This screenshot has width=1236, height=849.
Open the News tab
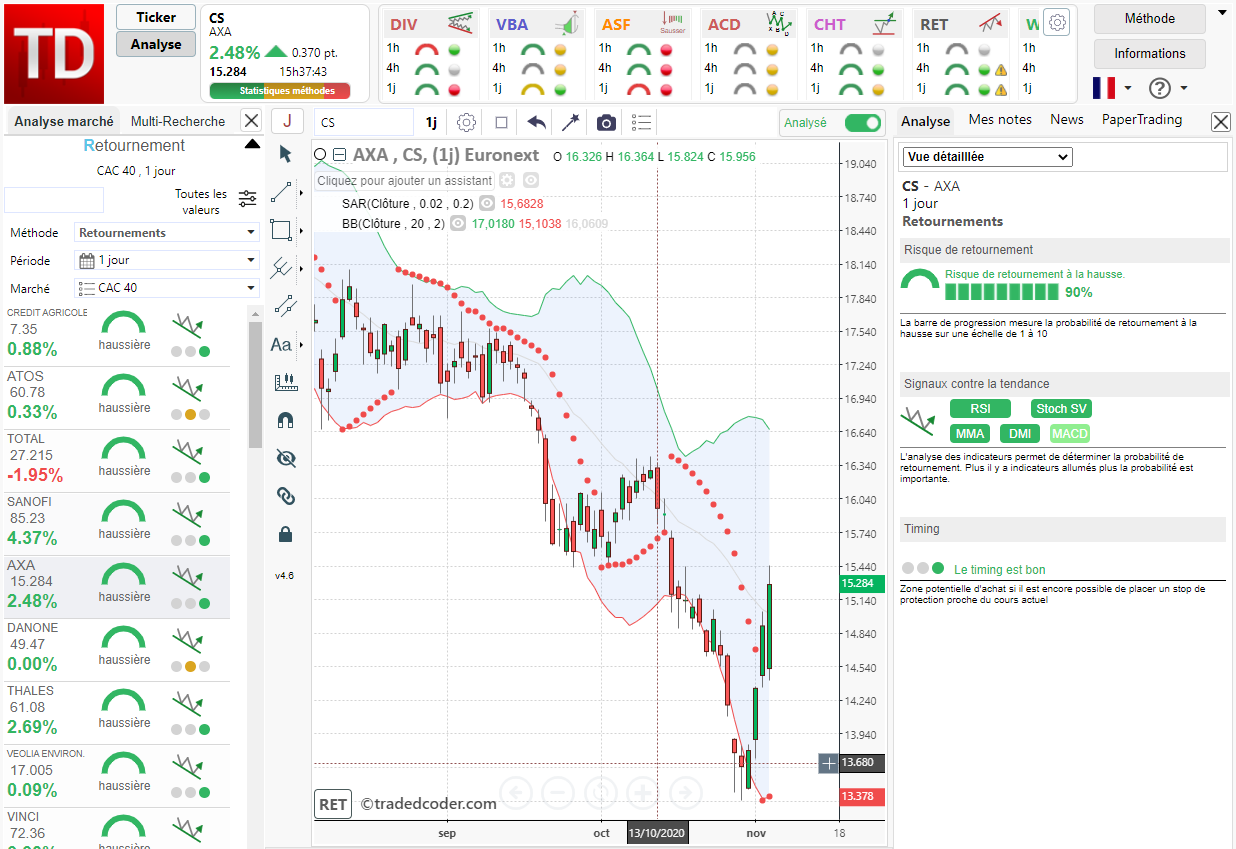(x=1067, y=119)
